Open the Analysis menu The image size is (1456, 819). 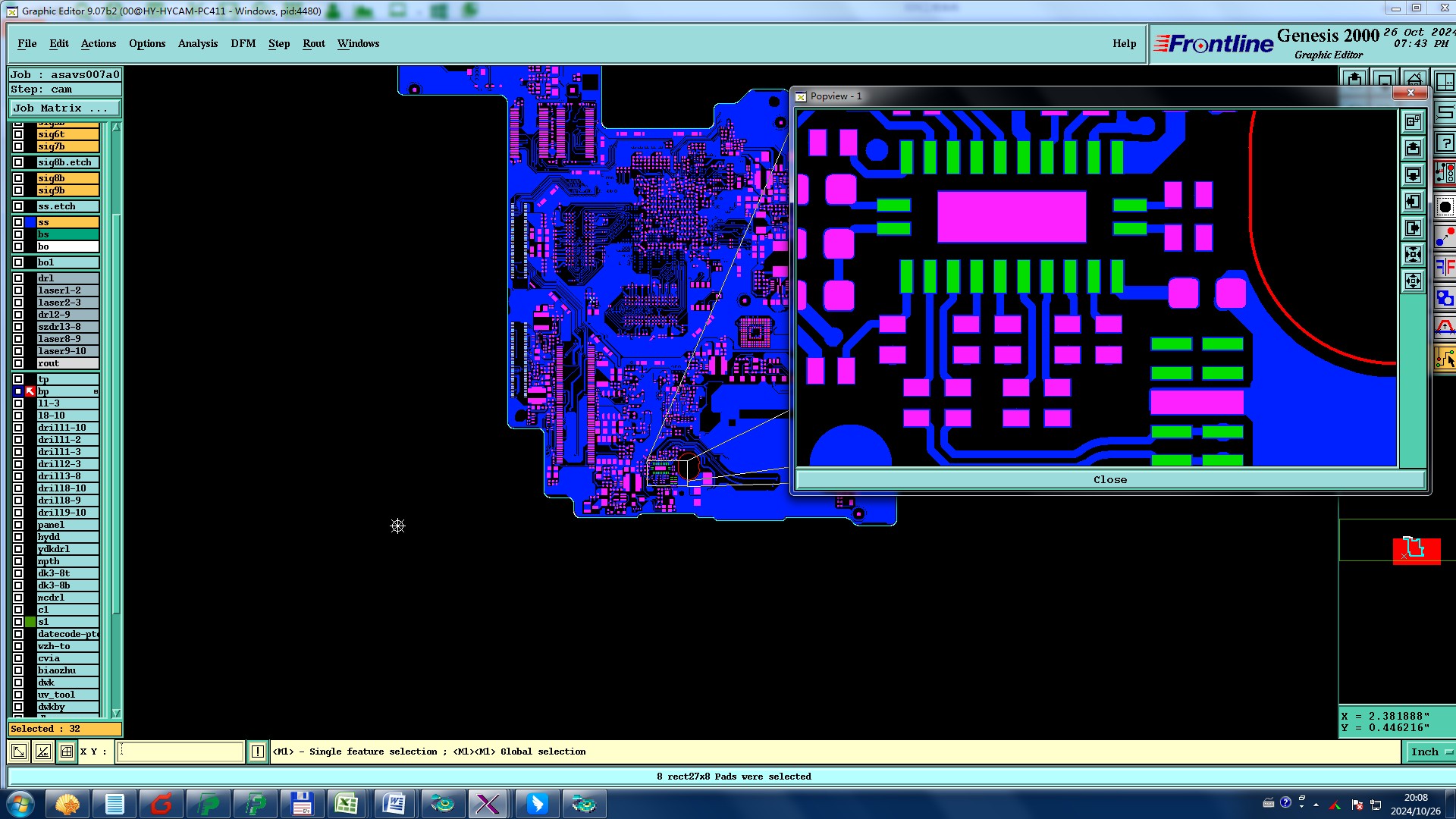pos(197,43)
